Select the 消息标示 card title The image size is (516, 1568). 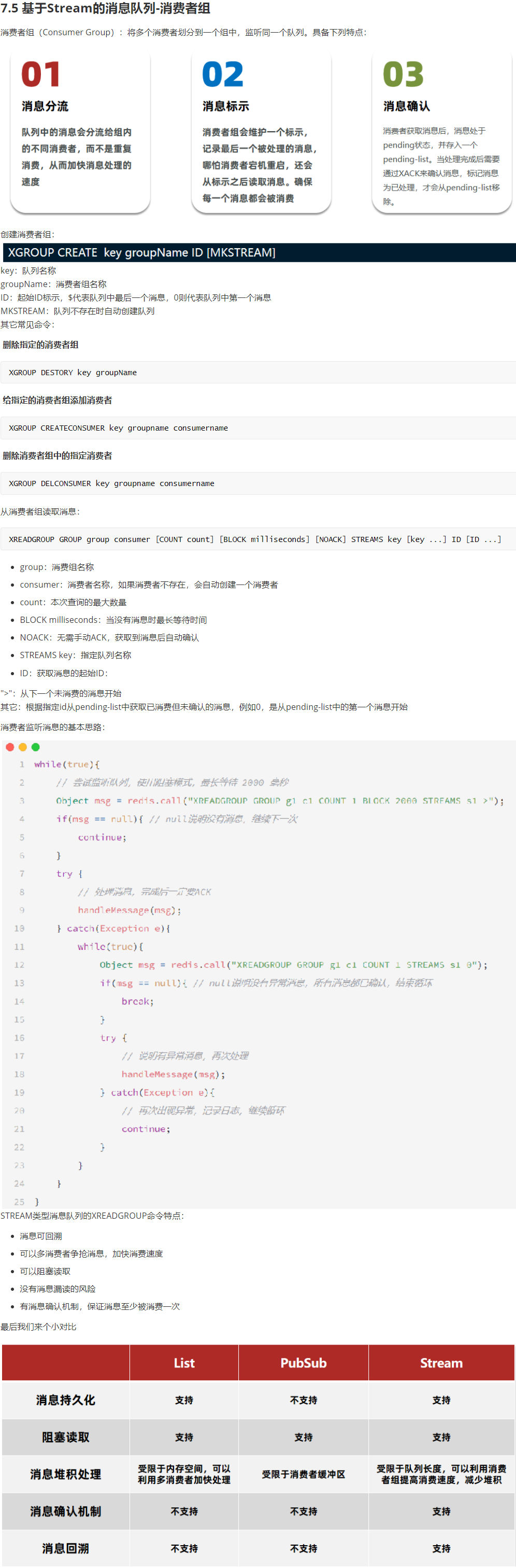(226, 107)
